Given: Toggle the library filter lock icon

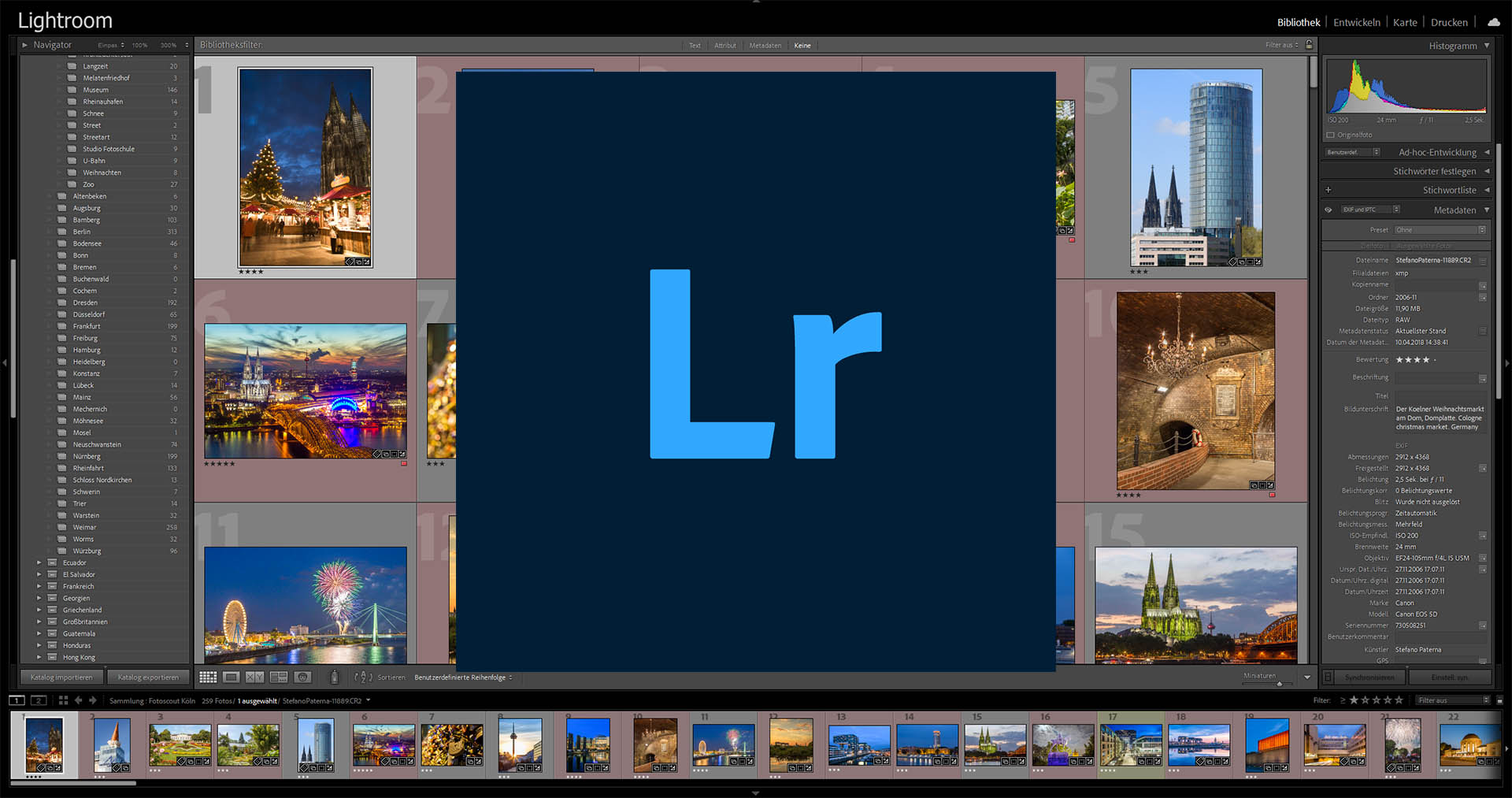Looking at the screenshot, I should pyautogui.click(x=1310, y=45).
